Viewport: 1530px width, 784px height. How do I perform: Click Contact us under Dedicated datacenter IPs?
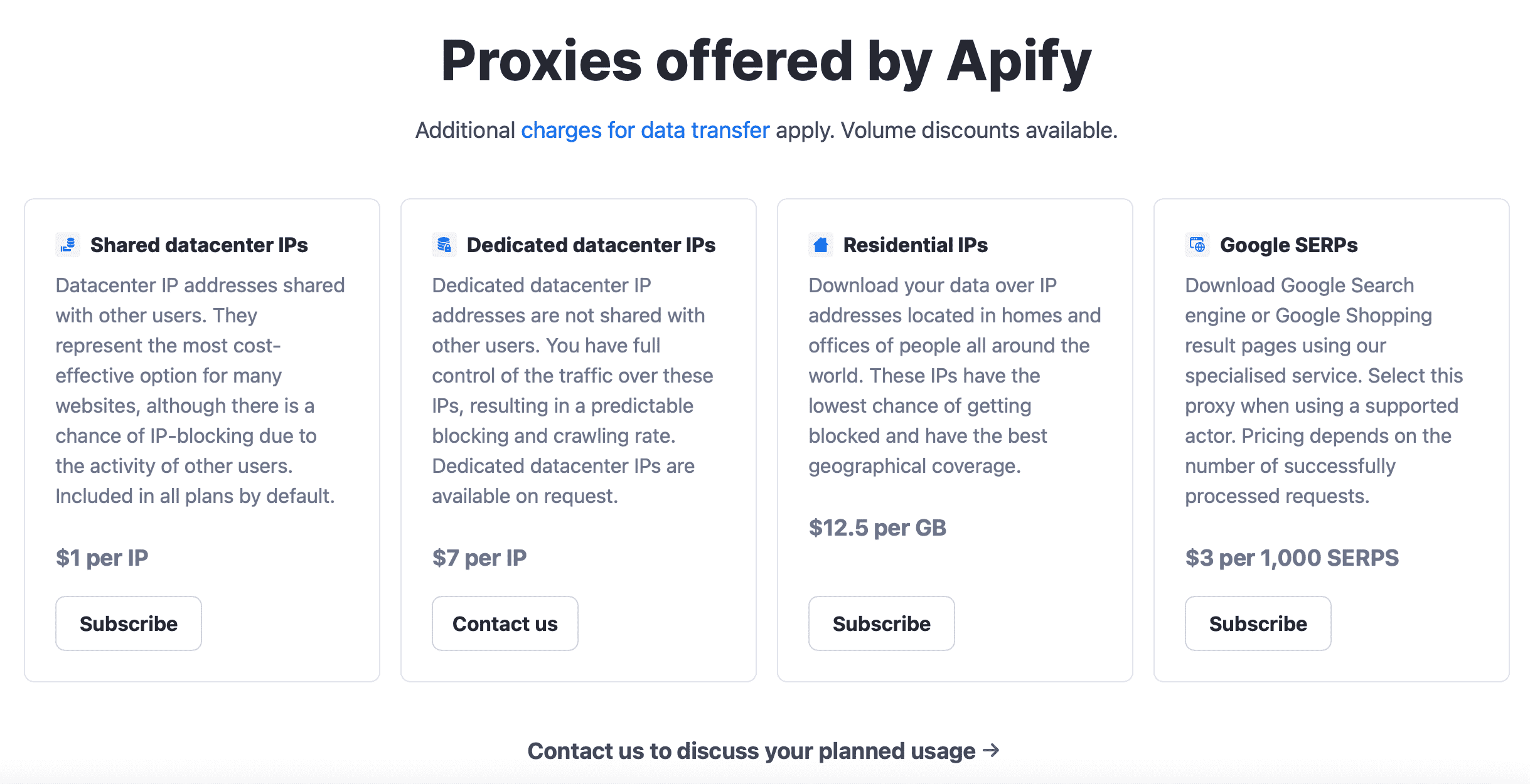tap(505, 623)
